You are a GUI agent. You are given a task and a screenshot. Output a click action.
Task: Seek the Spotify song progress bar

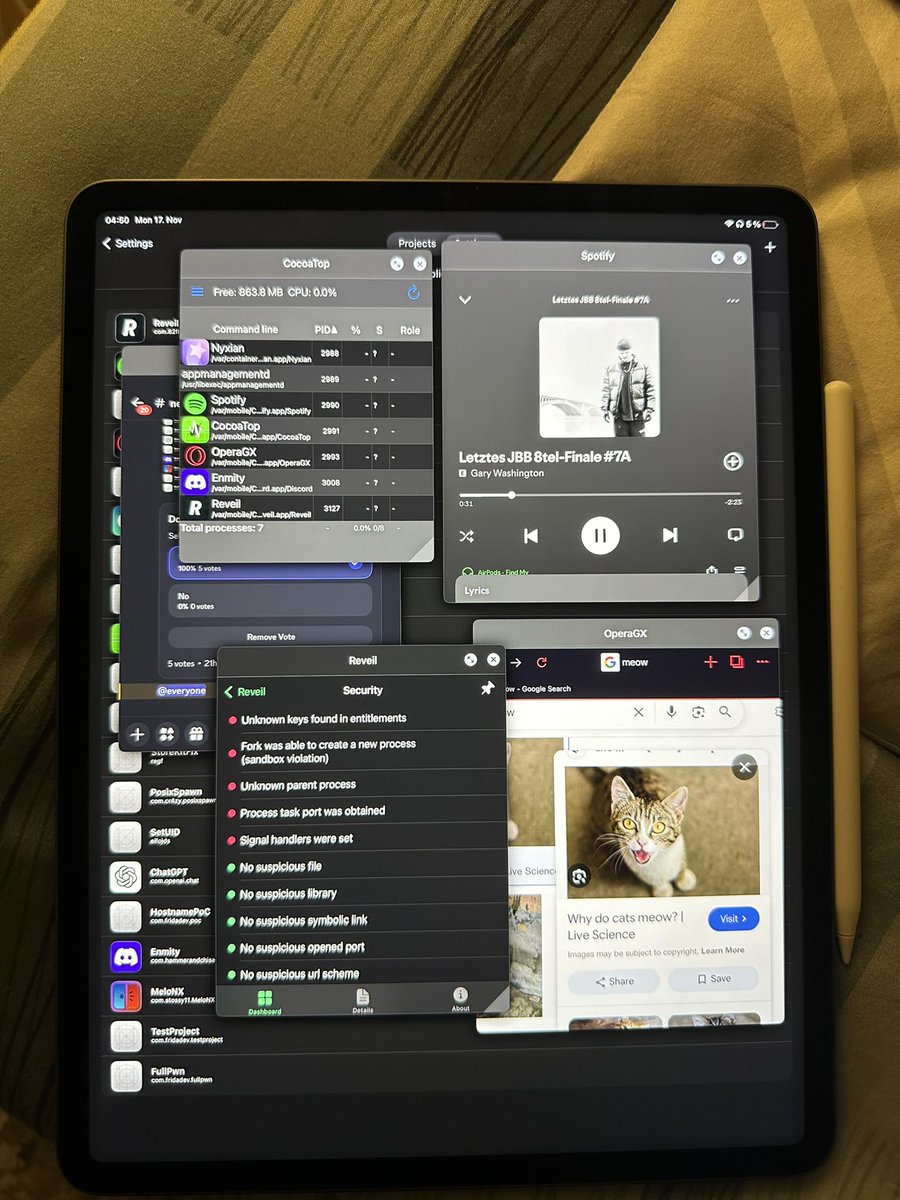(600, 494)
